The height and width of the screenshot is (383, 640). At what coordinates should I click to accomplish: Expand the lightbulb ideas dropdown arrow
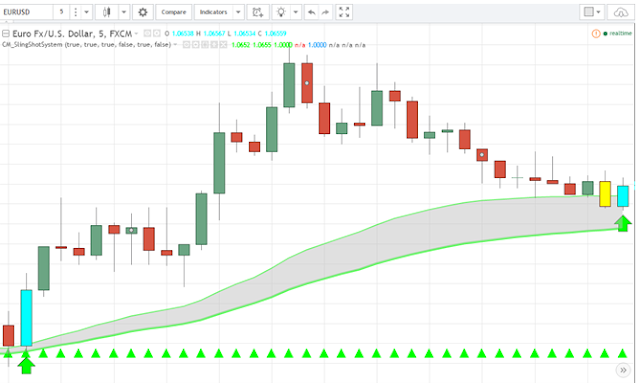point(296,12)
